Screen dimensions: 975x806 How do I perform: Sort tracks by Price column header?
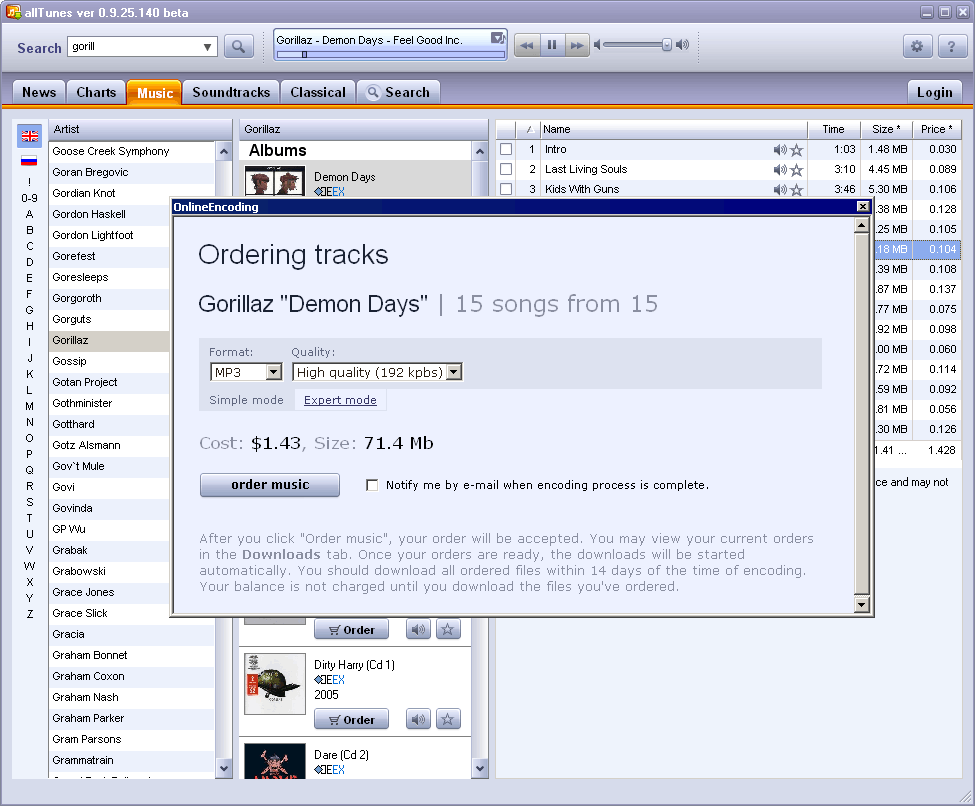click(x=936, y=129)
